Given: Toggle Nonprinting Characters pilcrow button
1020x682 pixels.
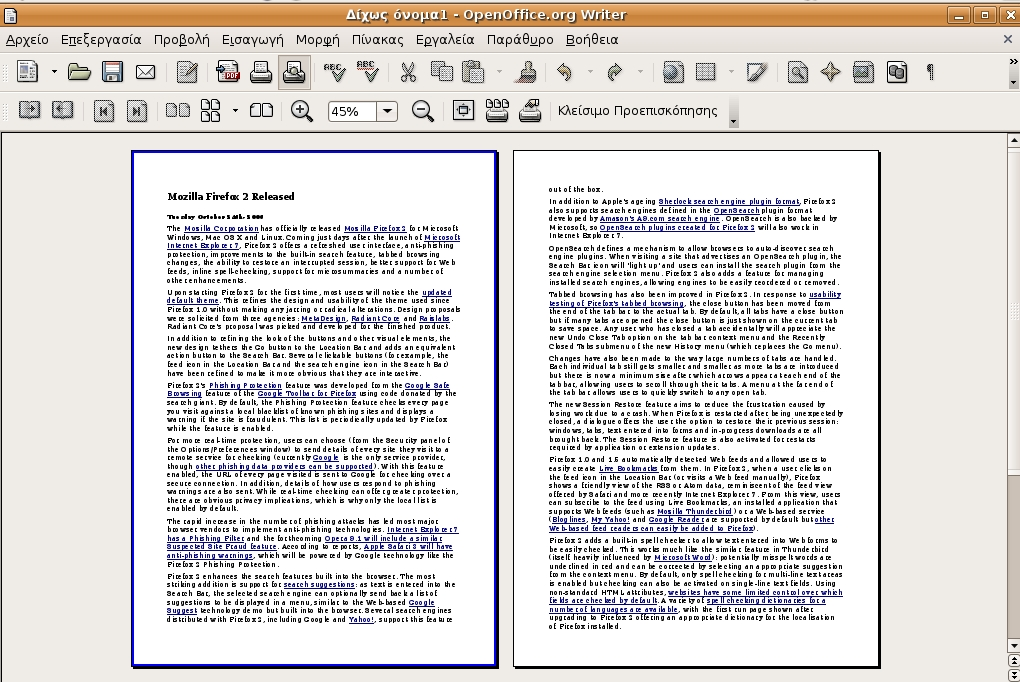Looking at the screenshot, I should [930, 72].
